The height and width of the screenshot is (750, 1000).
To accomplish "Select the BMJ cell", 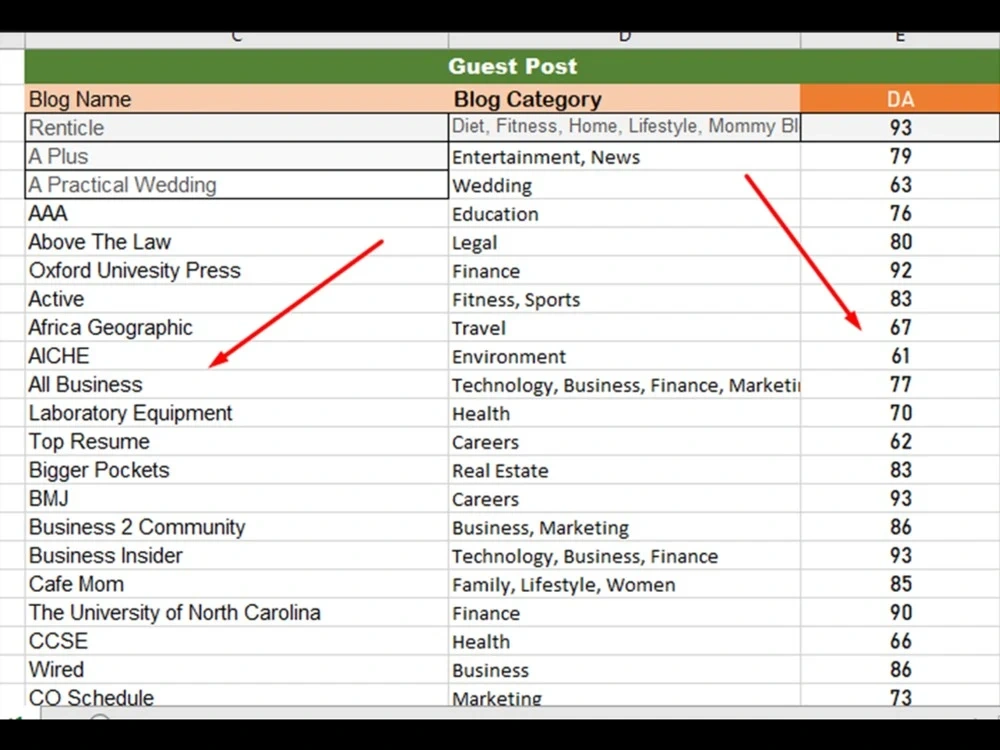I will point(237,498).
